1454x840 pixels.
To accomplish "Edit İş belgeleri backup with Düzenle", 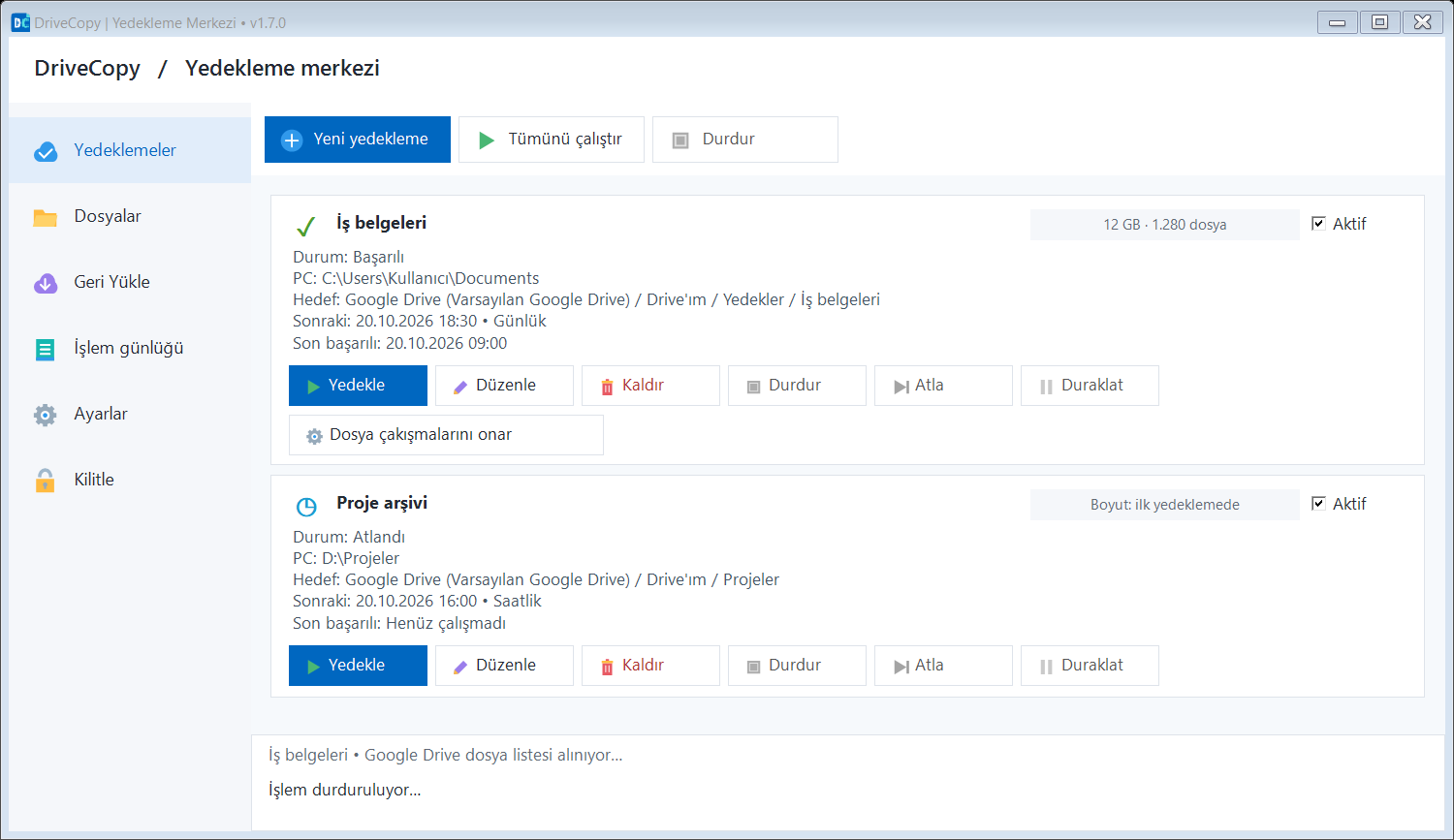I will tap(504, 386).
